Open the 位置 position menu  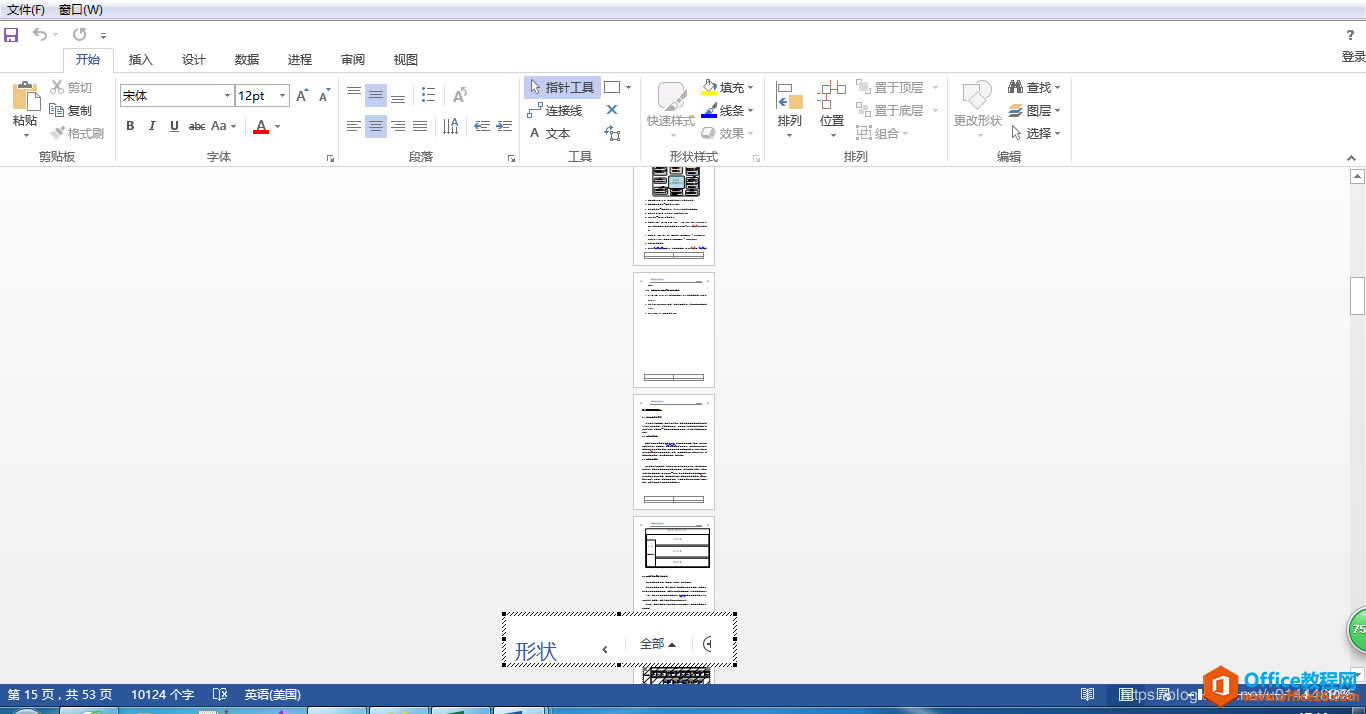pos(832,110)
